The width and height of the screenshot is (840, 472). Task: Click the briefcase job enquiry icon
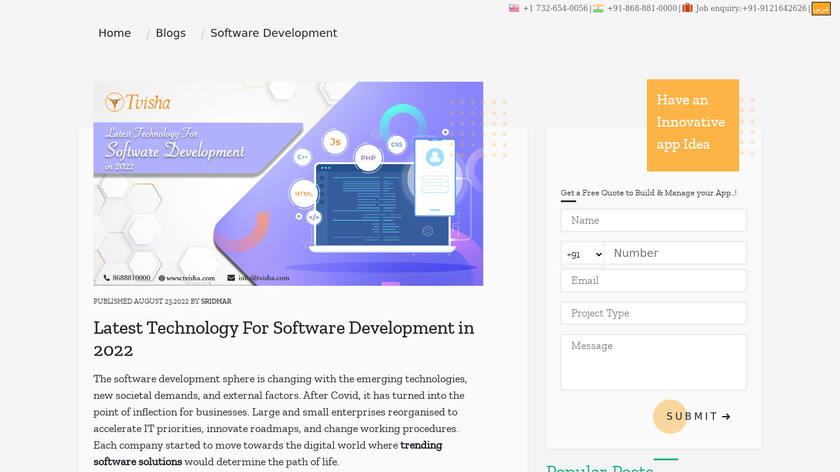687,8
